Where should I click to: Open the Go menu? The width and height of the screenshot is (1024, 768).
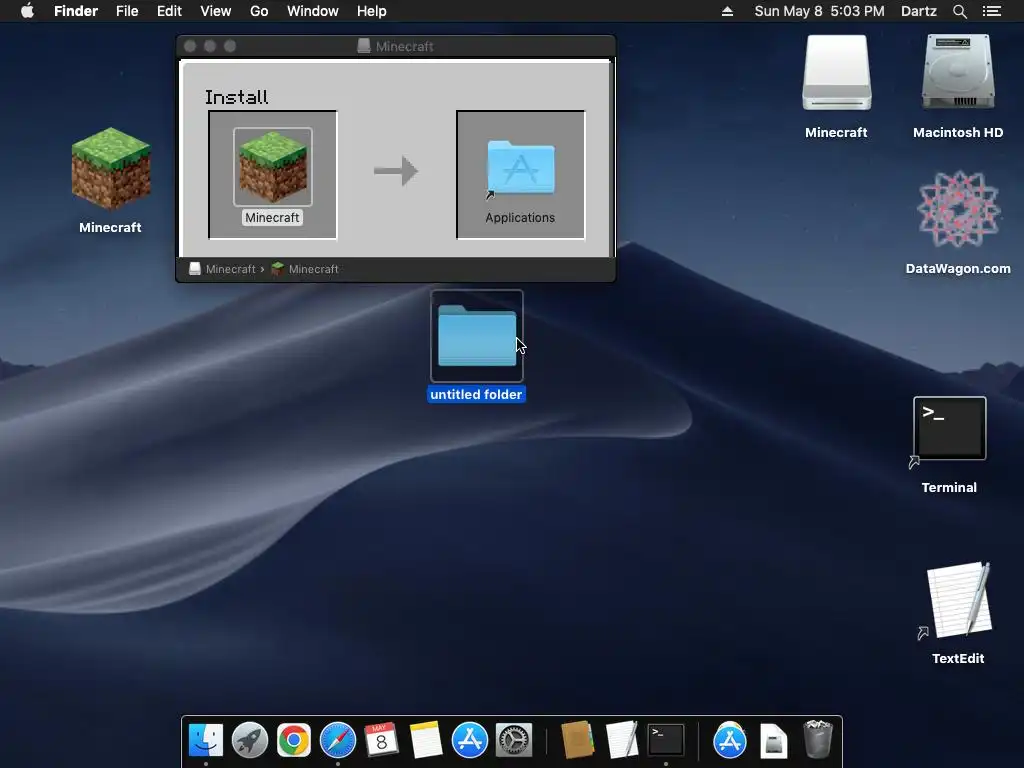click(259, 11)
